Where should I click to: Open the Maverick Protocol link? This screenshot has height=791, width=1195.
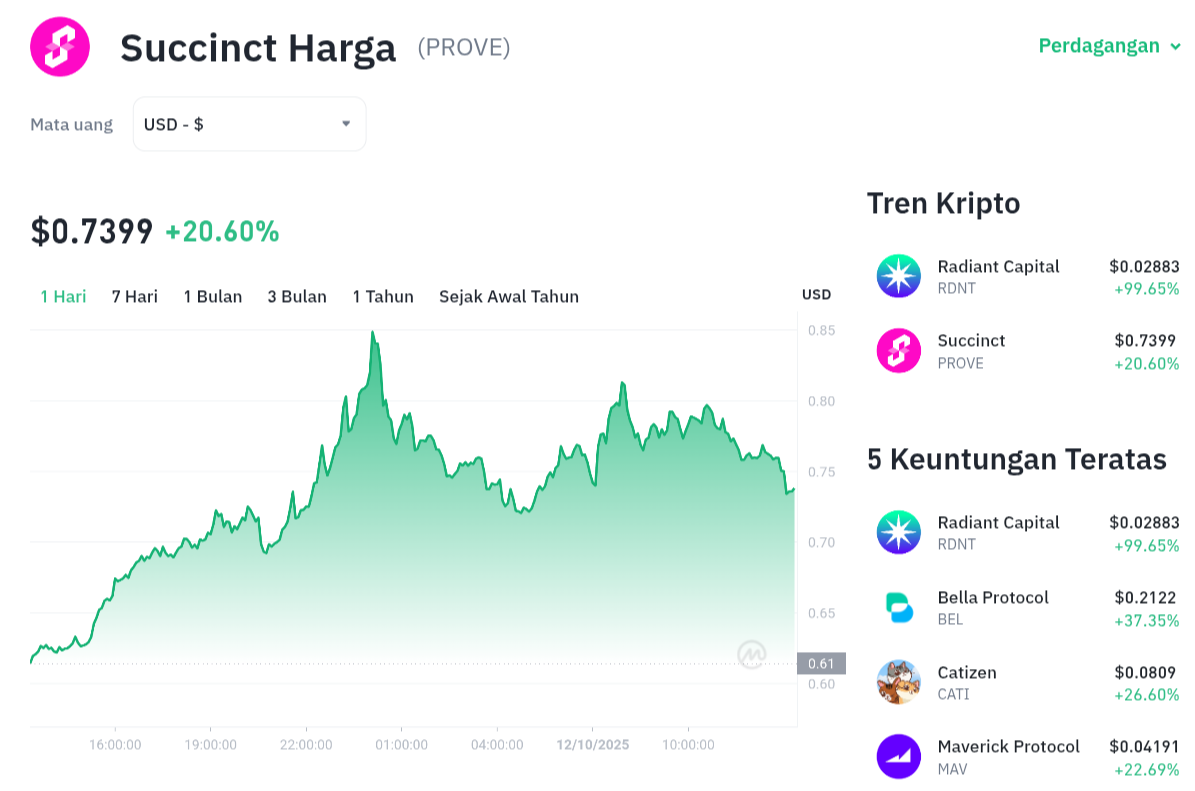1008,746
